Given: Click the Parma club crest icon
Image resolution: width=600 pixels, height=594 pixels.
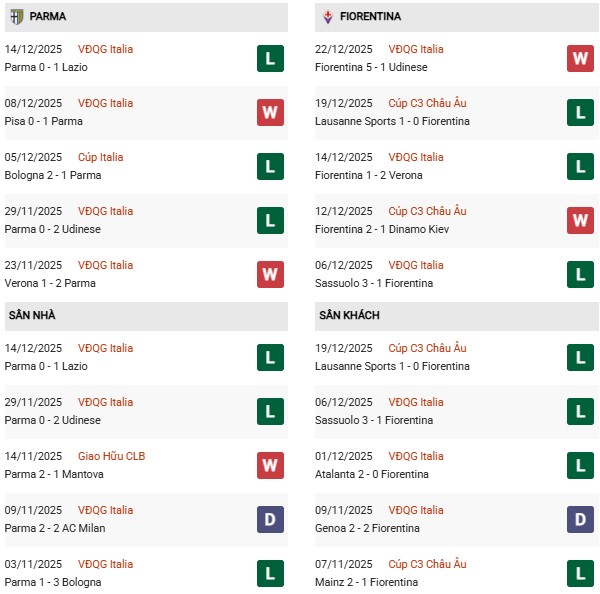Looking at the screenshot, I should pos(16,17).
